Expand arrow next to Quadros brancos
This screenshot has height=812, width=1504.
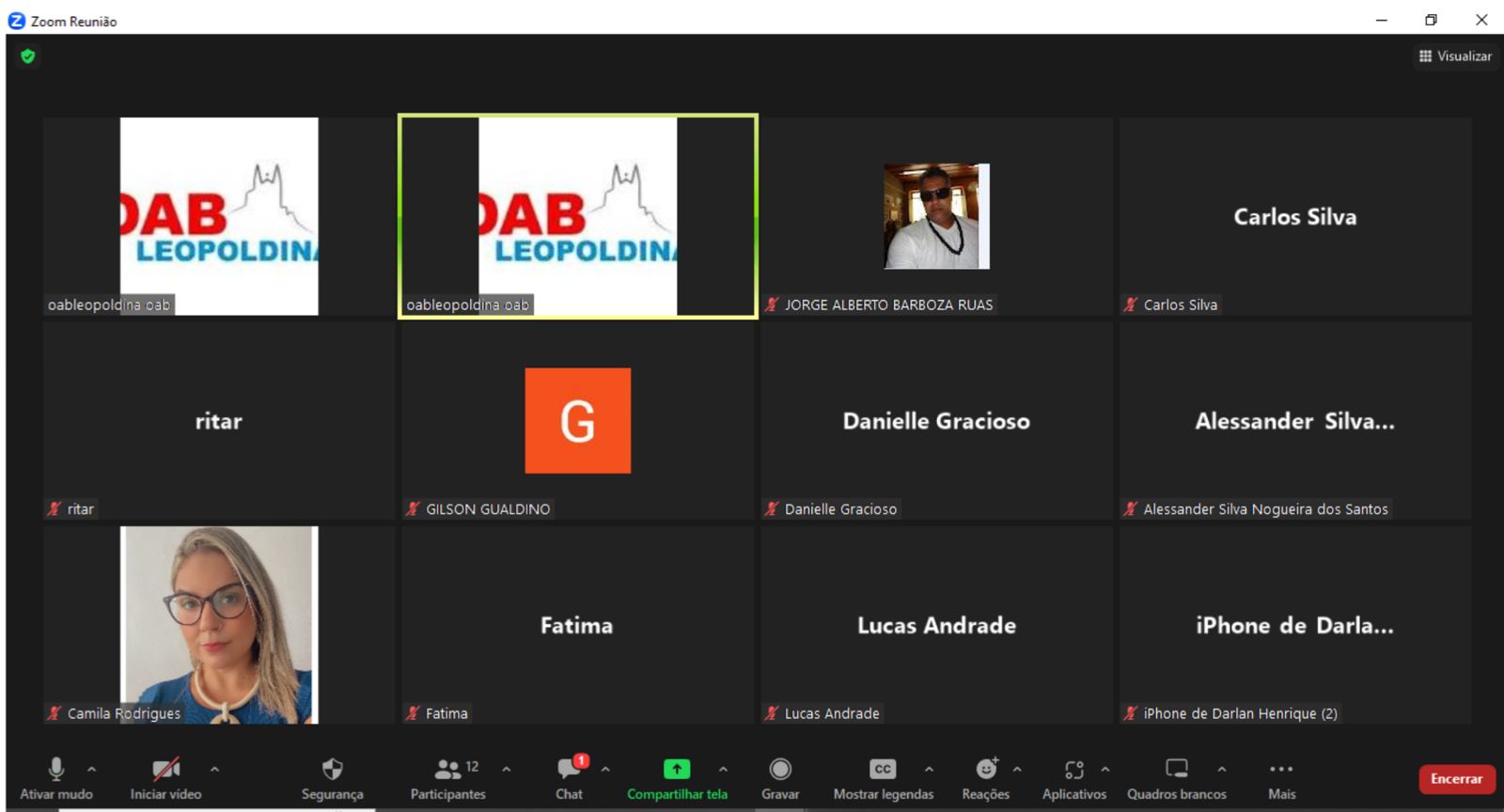tap(1221, 769)
